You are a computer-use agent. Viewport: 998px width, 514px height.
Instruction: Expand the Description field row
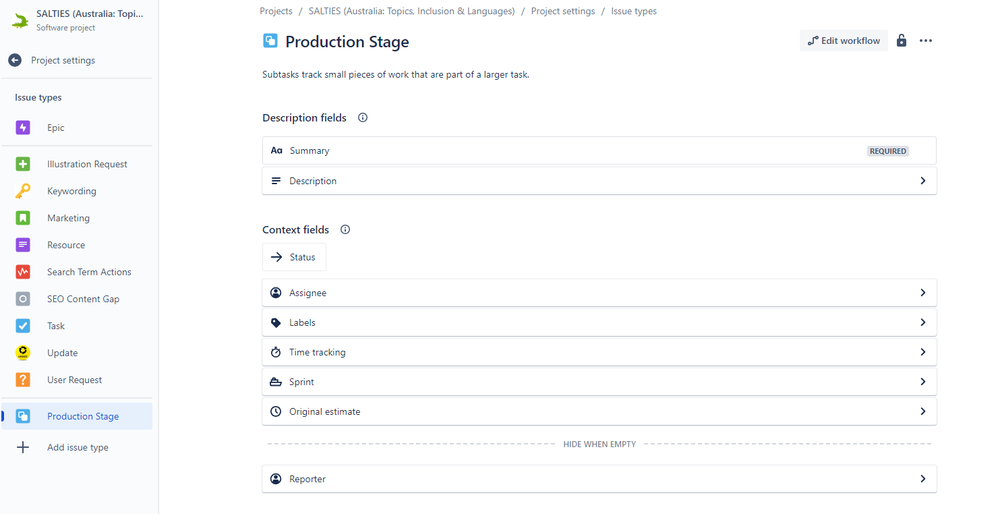[x=922, y=181]
